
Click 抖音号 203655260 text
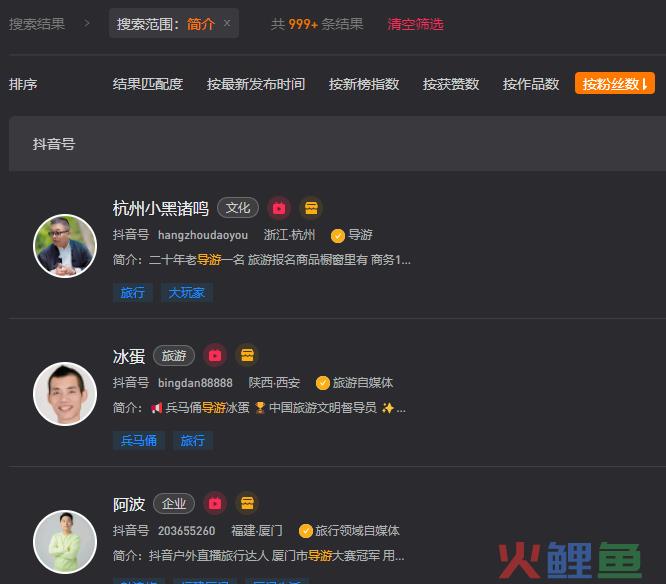[164, 531]
